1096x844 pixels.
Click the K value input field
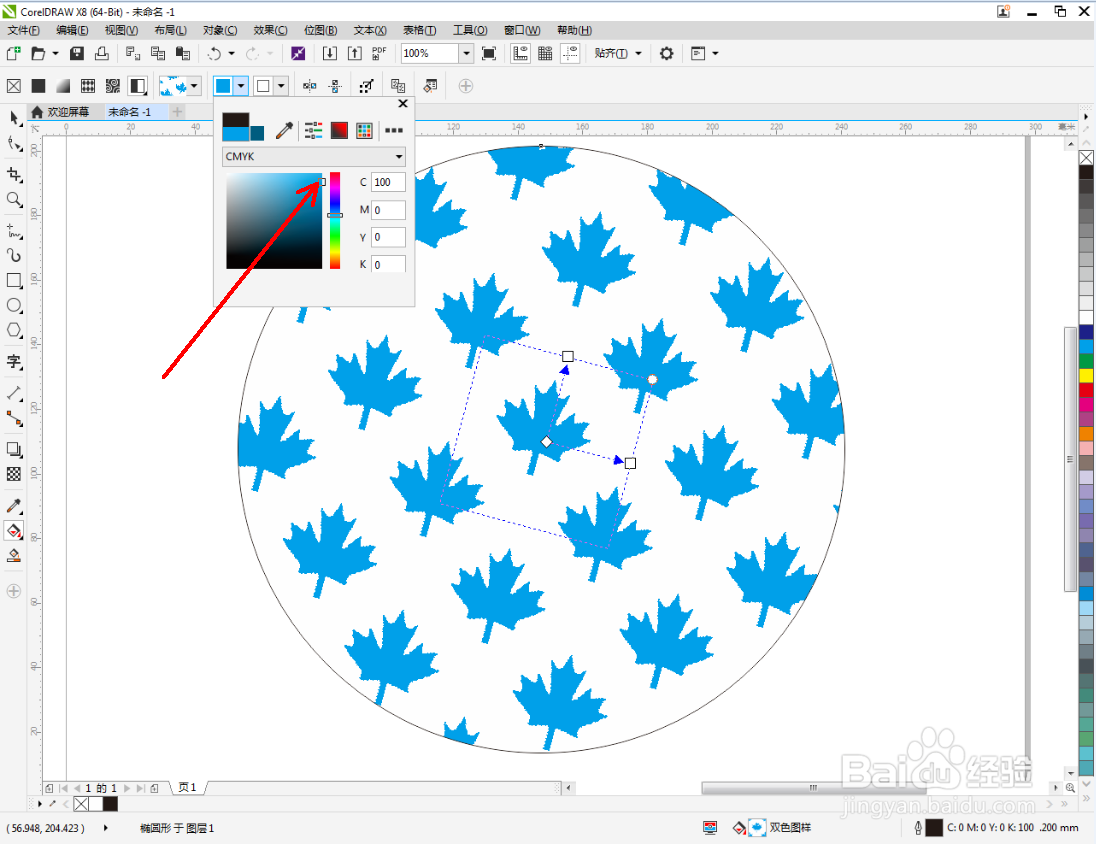[x=388, y=264]
